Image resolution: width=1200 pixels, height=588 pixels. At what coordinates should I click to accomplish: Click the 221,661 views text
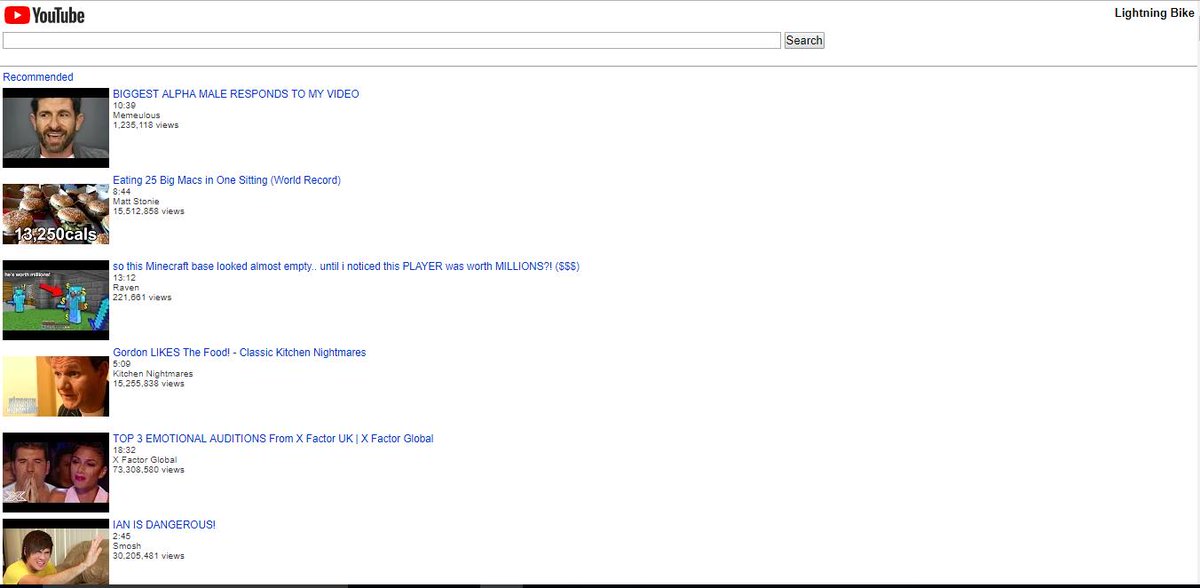[x=142, y=297]
